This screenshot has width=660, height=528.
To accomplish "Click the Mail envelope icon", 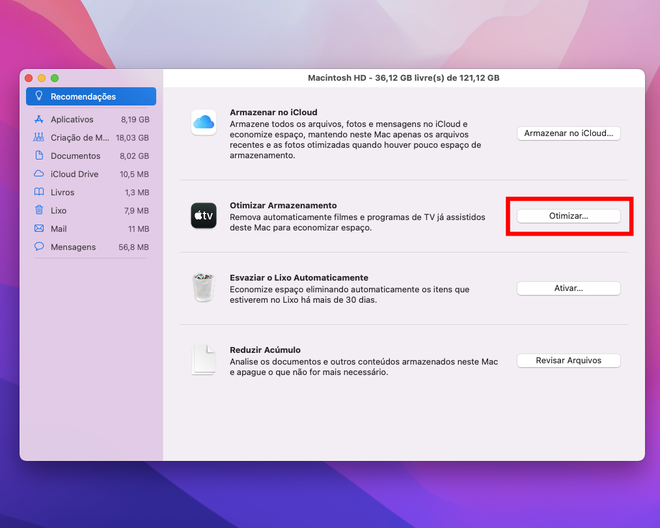I will point(39,228).
